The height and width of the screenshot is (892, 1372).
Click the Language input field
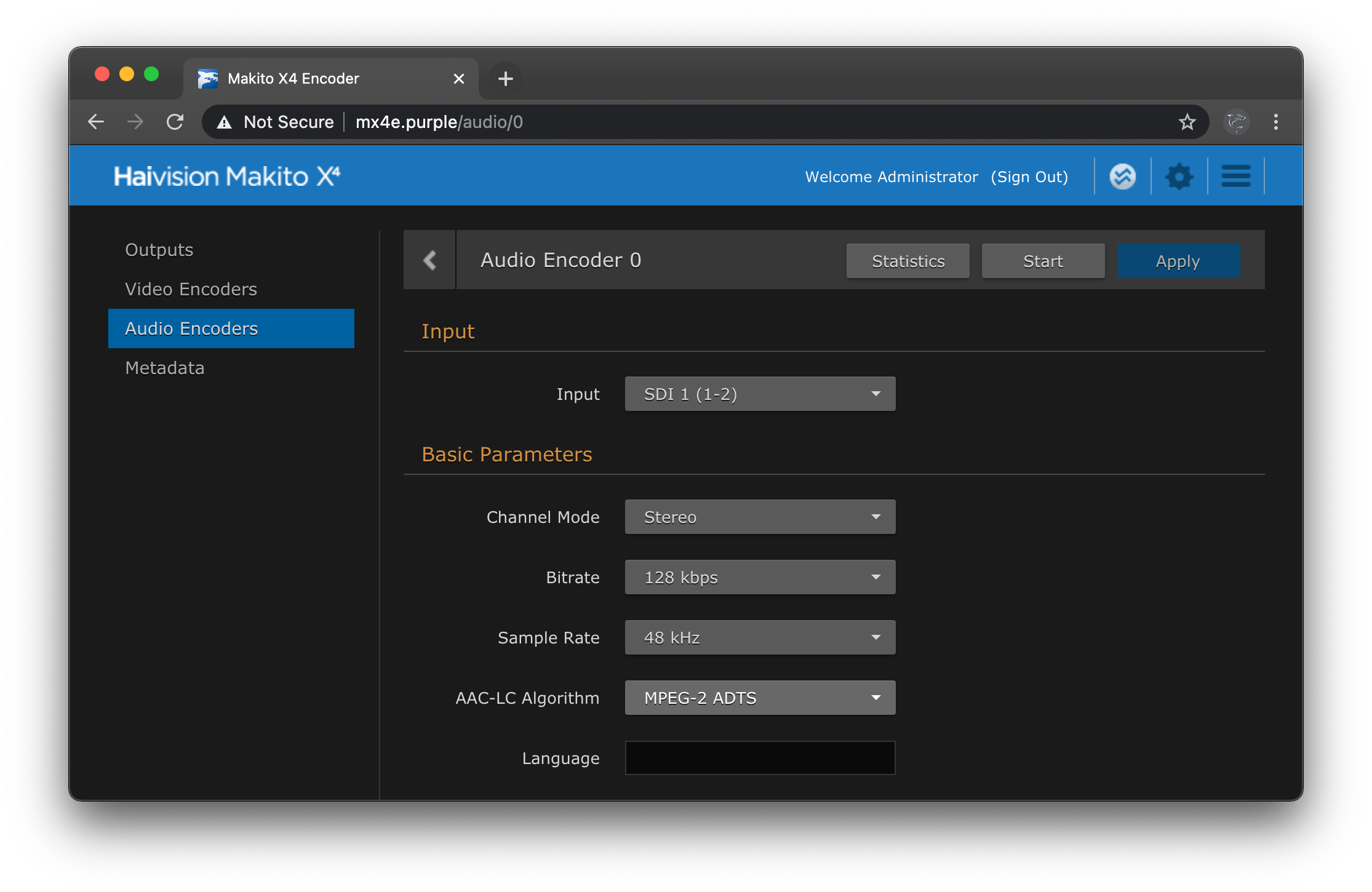coord(760,758)
